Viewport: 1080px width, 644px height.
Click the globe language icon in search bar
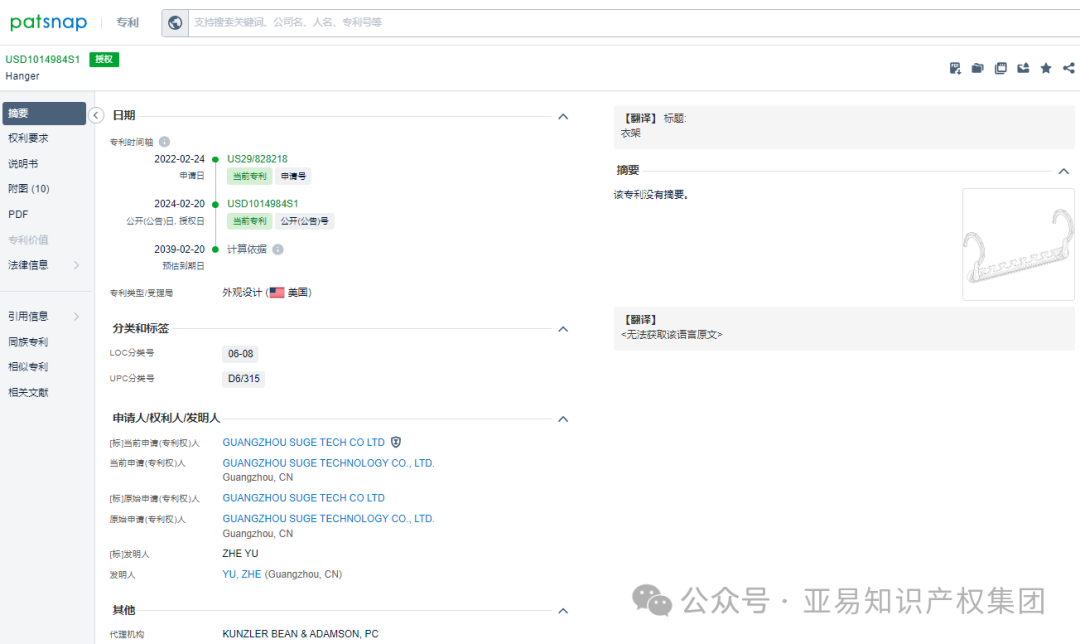(x=175, y=22)
